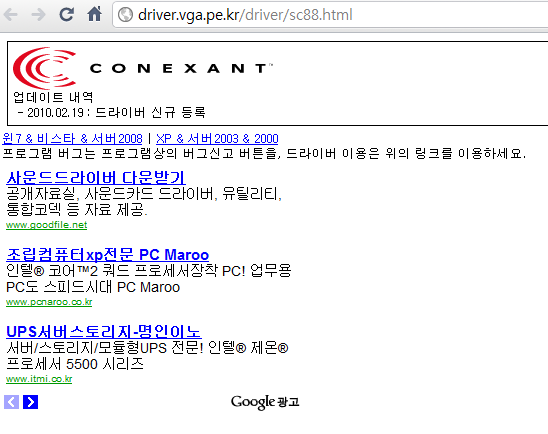Focus the address bar URL field
The height and width of the screenshot is (434, 548).
point(330,15)
